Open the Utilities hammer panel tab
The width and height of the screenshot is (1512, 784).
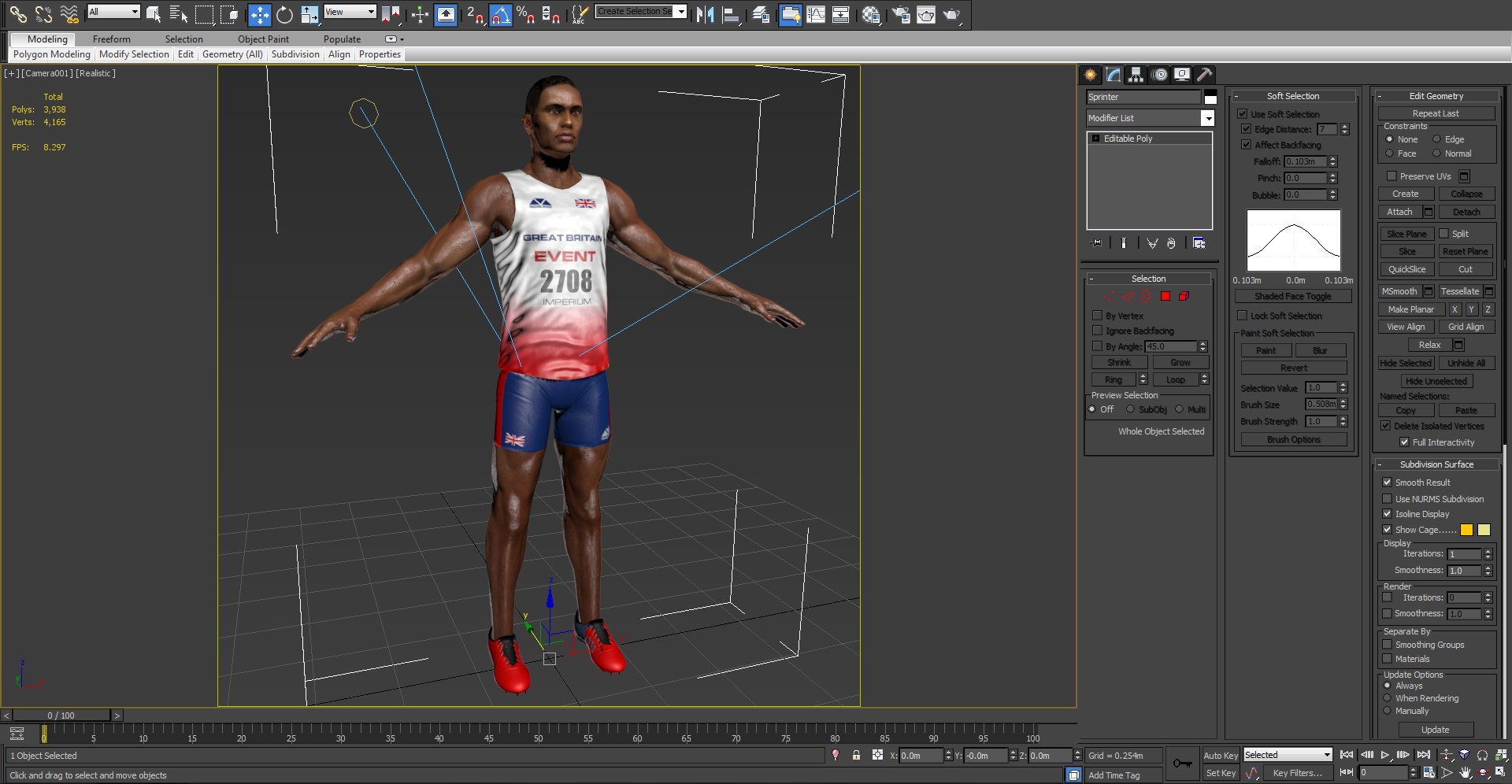pos(1204,74)
